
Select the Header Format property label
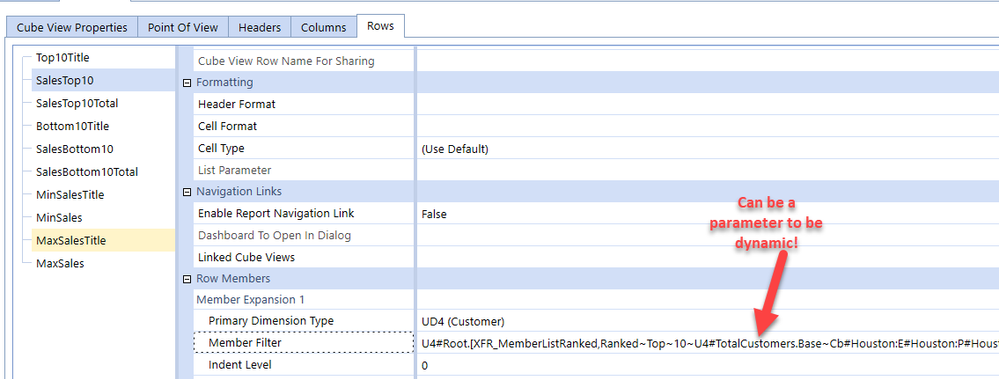point(237,104)
